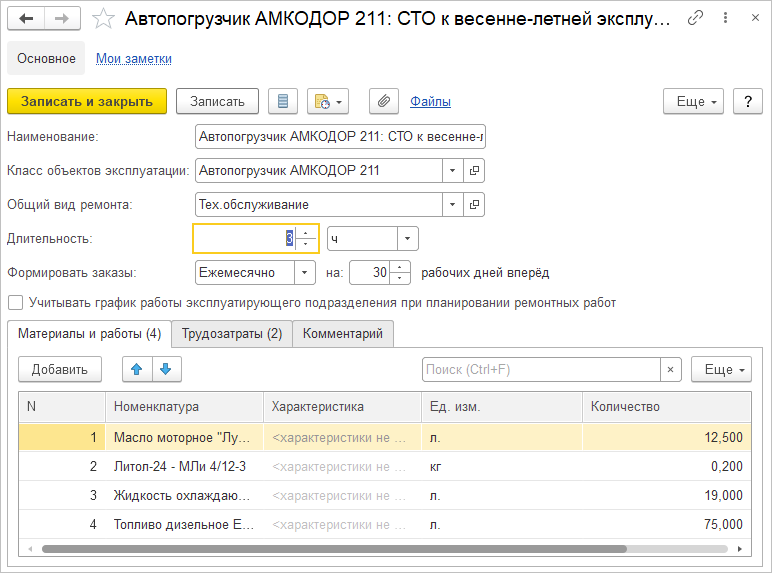Screen dimensions: 775x575
Task: Open the three-dot window menu
Action: (x=725, y=18)
